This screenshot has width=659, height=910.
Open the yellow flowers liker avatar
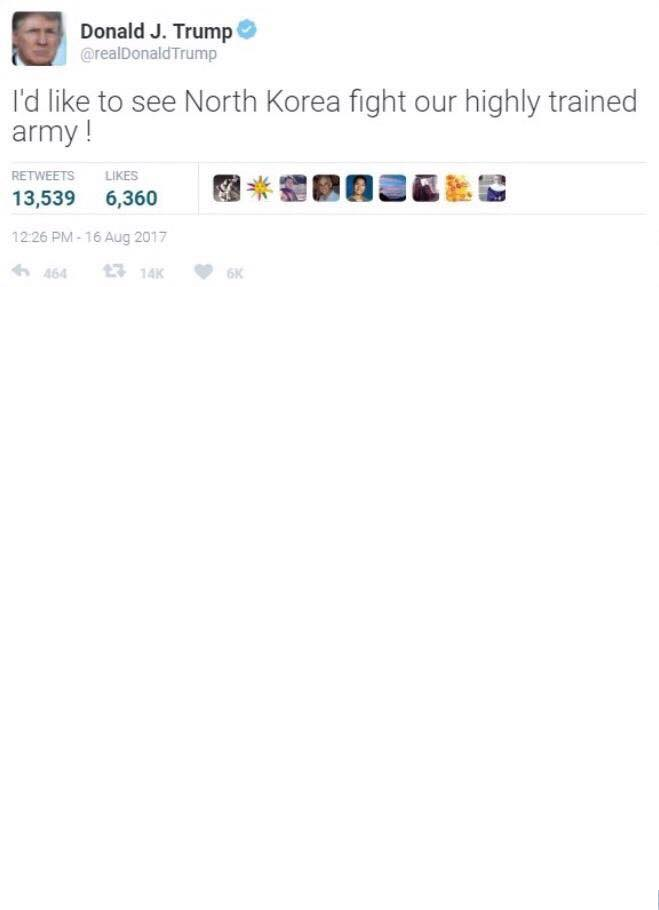459,189
